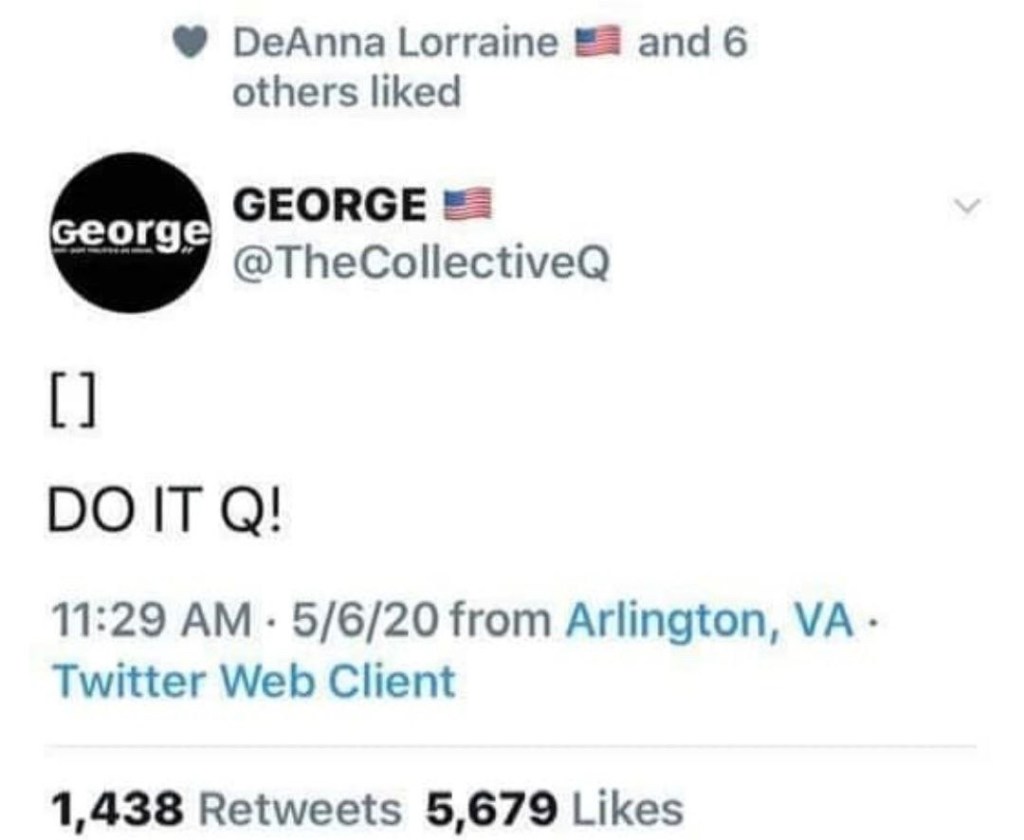
Task: Click the Twitter Web Client source link
Action: [x=254, y=681]
